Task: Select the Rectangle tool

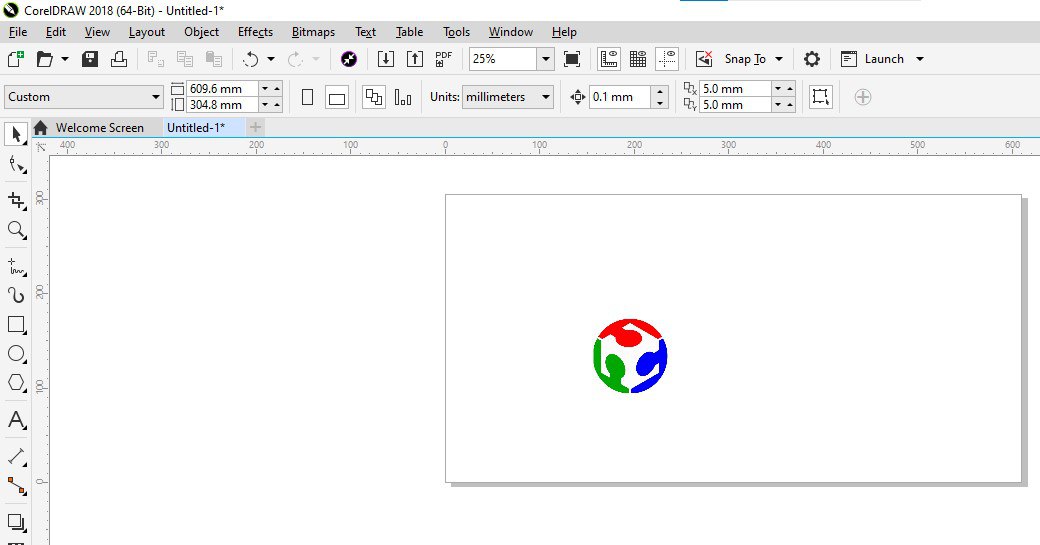Action: click(x=16, y=324)
